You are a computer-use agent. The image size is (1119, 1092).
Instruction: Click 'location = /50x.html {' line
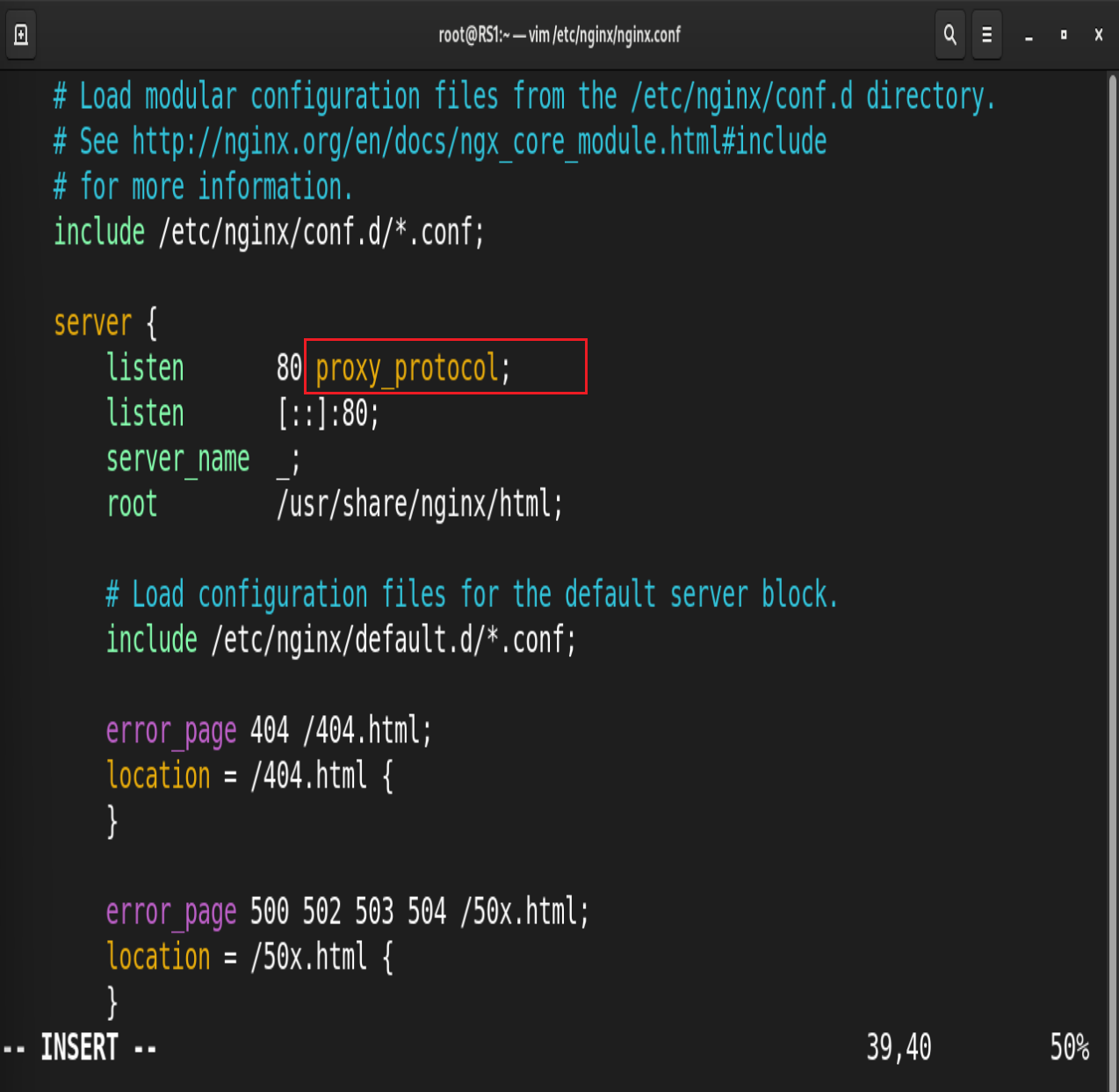pos(249,957)
